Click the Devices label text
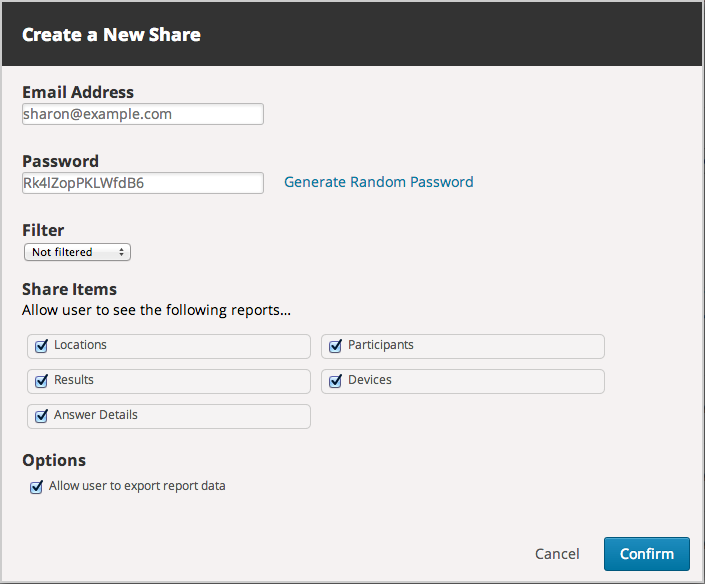This screenshot has width=705, height=584. pos(369,380)
